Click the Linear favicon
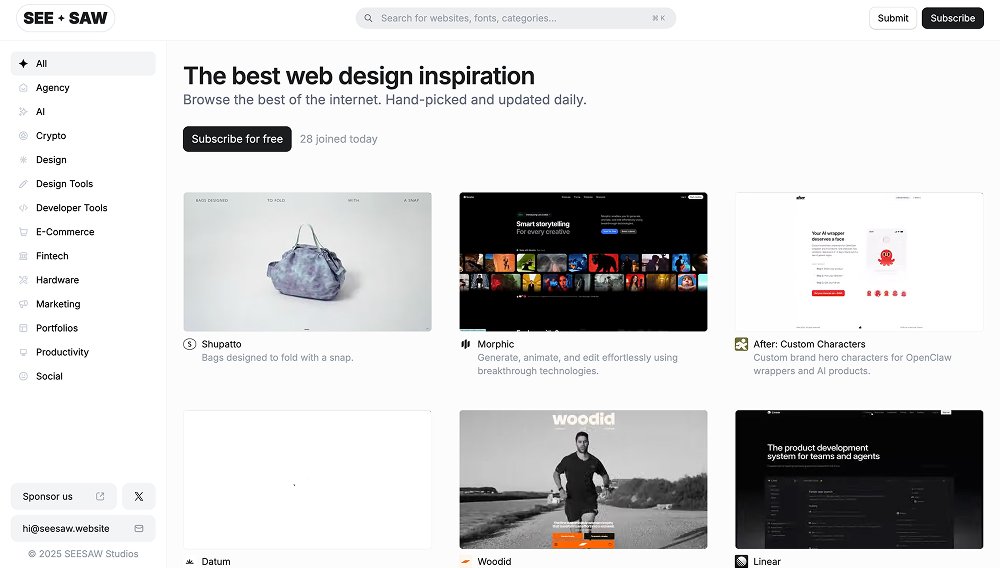The width and height of the screenshot is (1000, 568). [741, 562]
